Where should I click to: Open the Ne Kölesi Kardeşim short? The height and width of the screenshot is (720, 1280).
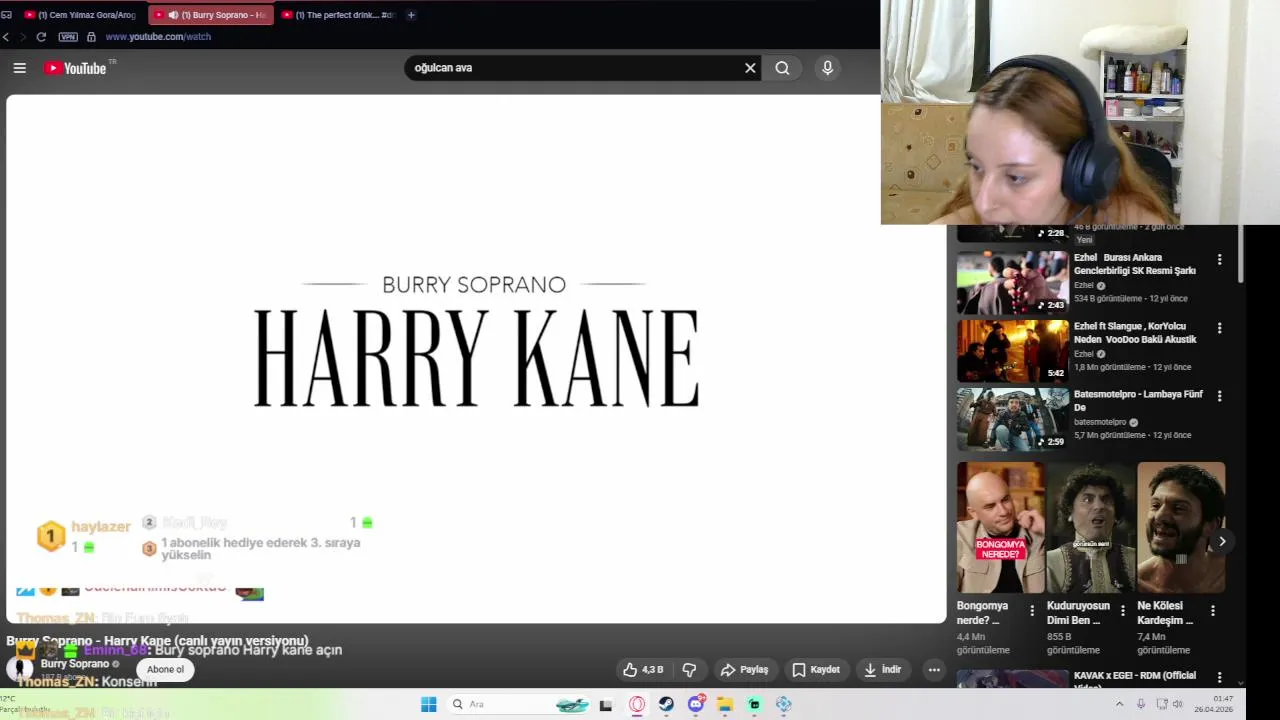click(x=1180, y=527)
